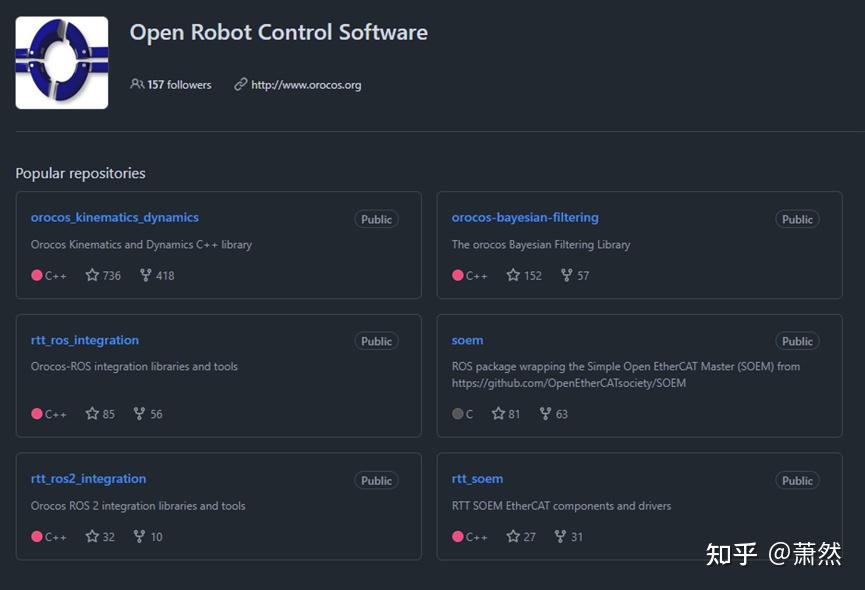Click the link icon beside the orocos.org URL
The width and height of the screenshot is (865, 590).
point(241,84)
